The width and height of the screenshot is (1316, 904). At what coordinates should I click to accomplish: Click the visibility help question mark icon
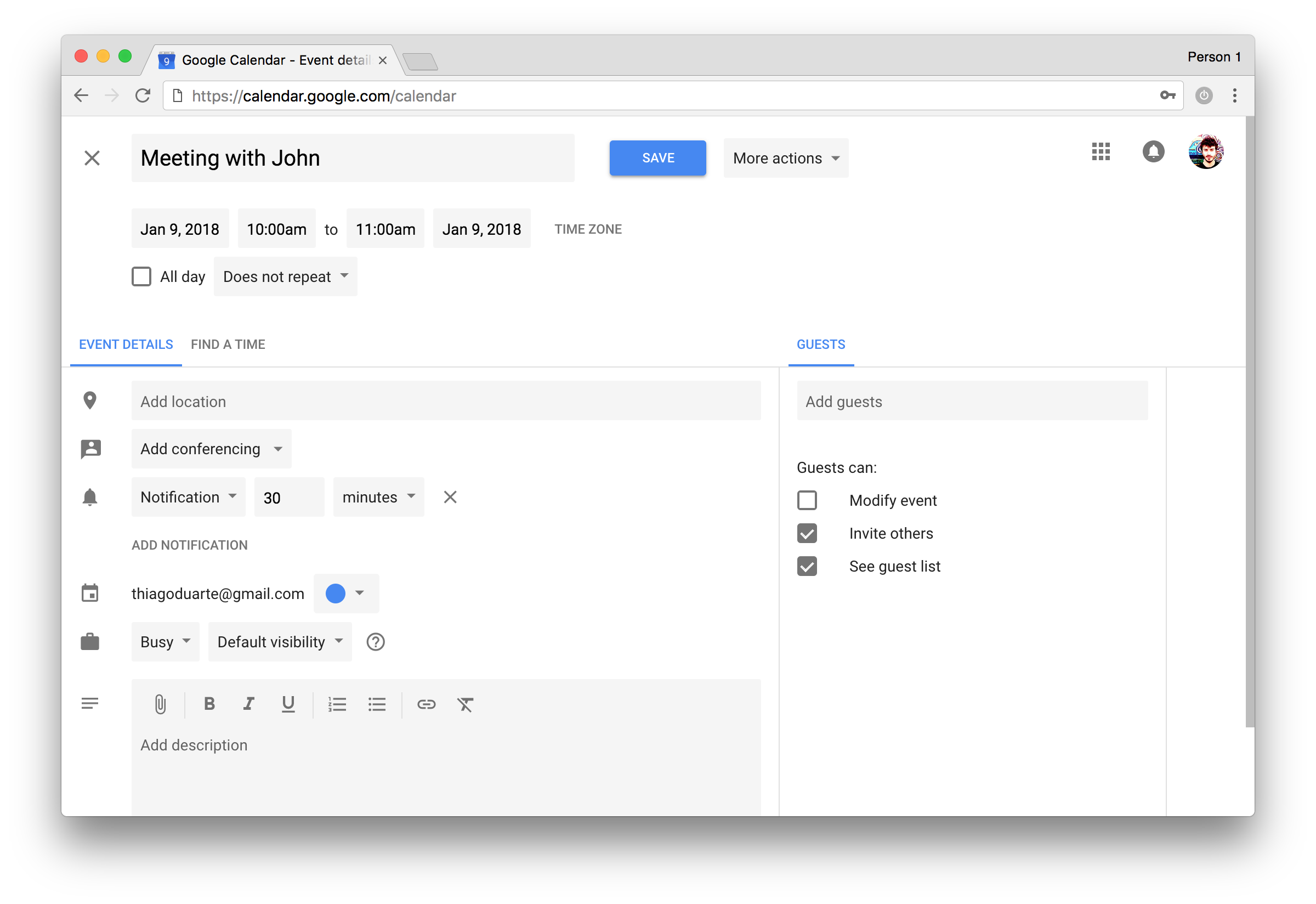pyautogui.click(x=376, y=642)
